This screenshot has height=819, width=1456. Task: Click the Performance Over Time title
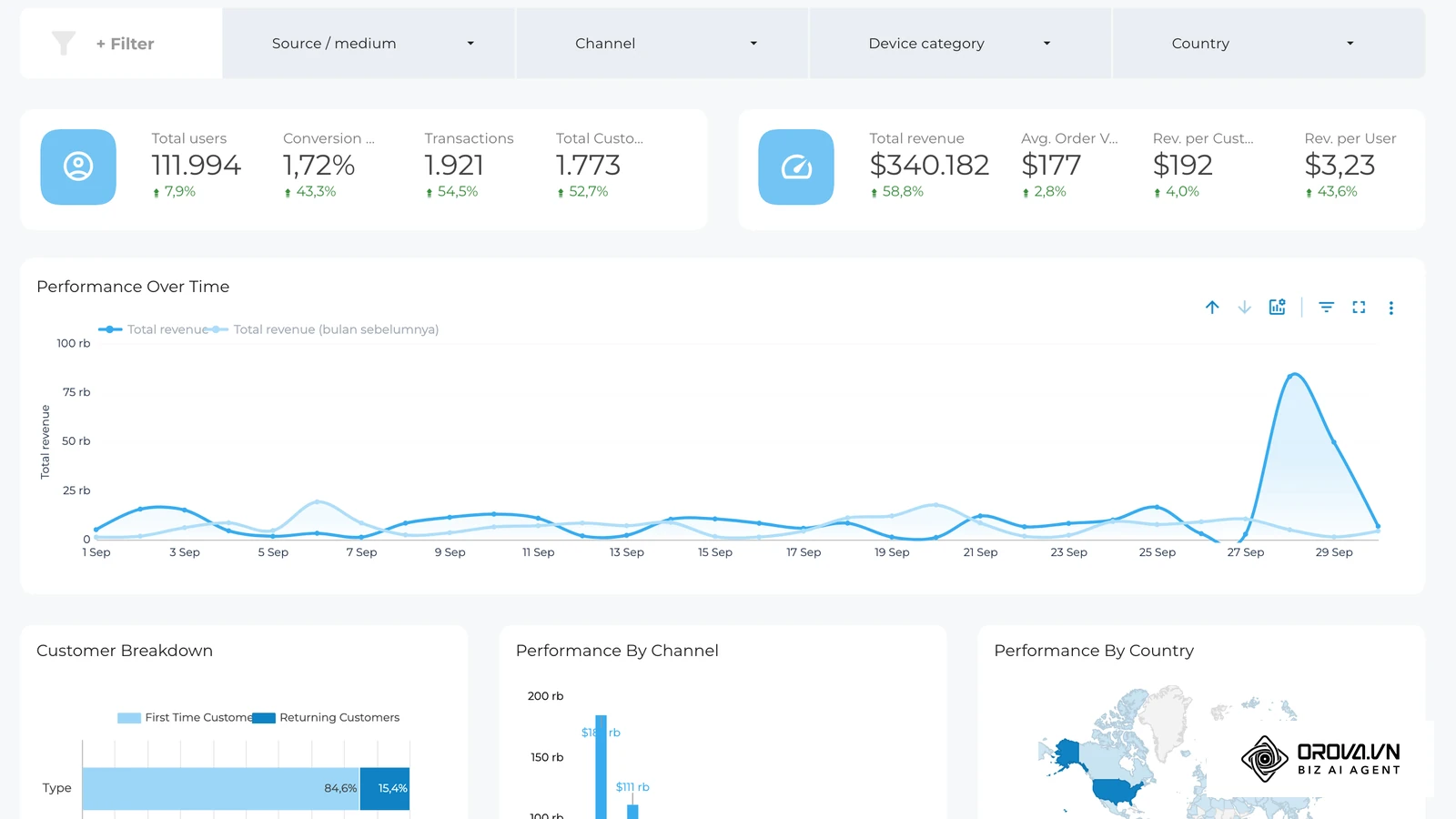133,287
